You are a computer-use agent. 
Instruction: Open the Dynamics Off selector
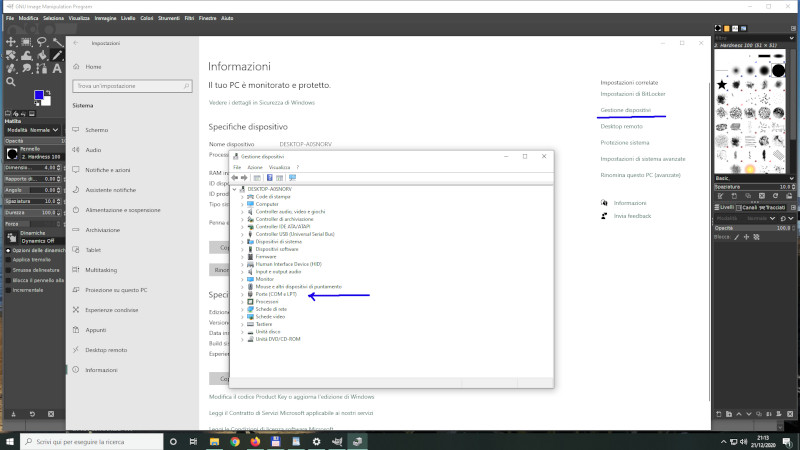coord(42,241)
